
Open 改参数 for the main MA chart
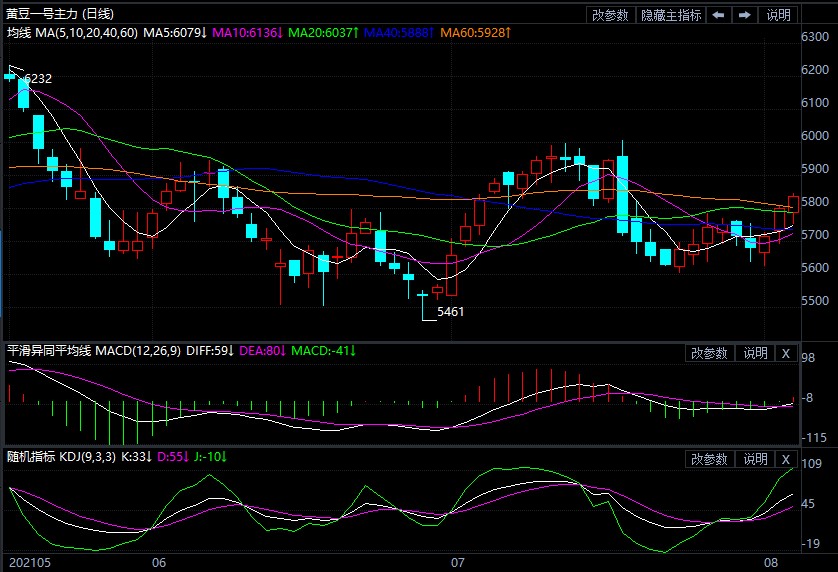coord(610,15)
